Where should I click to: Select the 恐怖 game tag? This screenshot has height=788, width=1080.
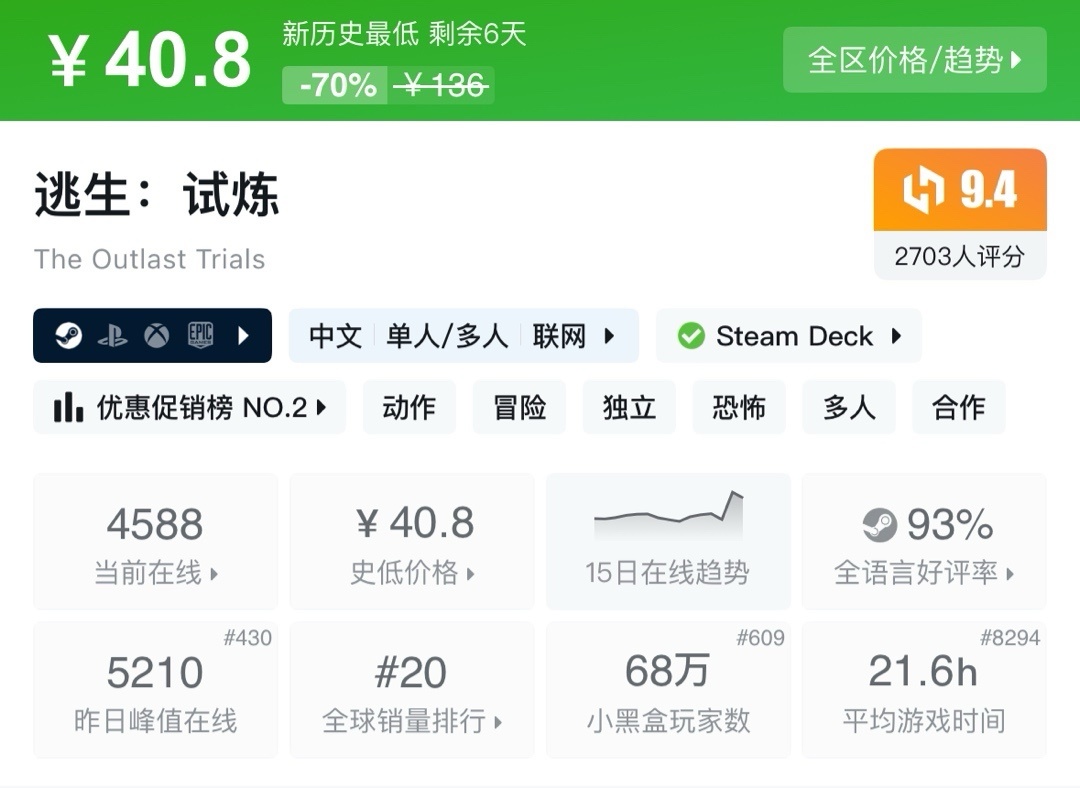pyautogui.click(x=739, y=407)
